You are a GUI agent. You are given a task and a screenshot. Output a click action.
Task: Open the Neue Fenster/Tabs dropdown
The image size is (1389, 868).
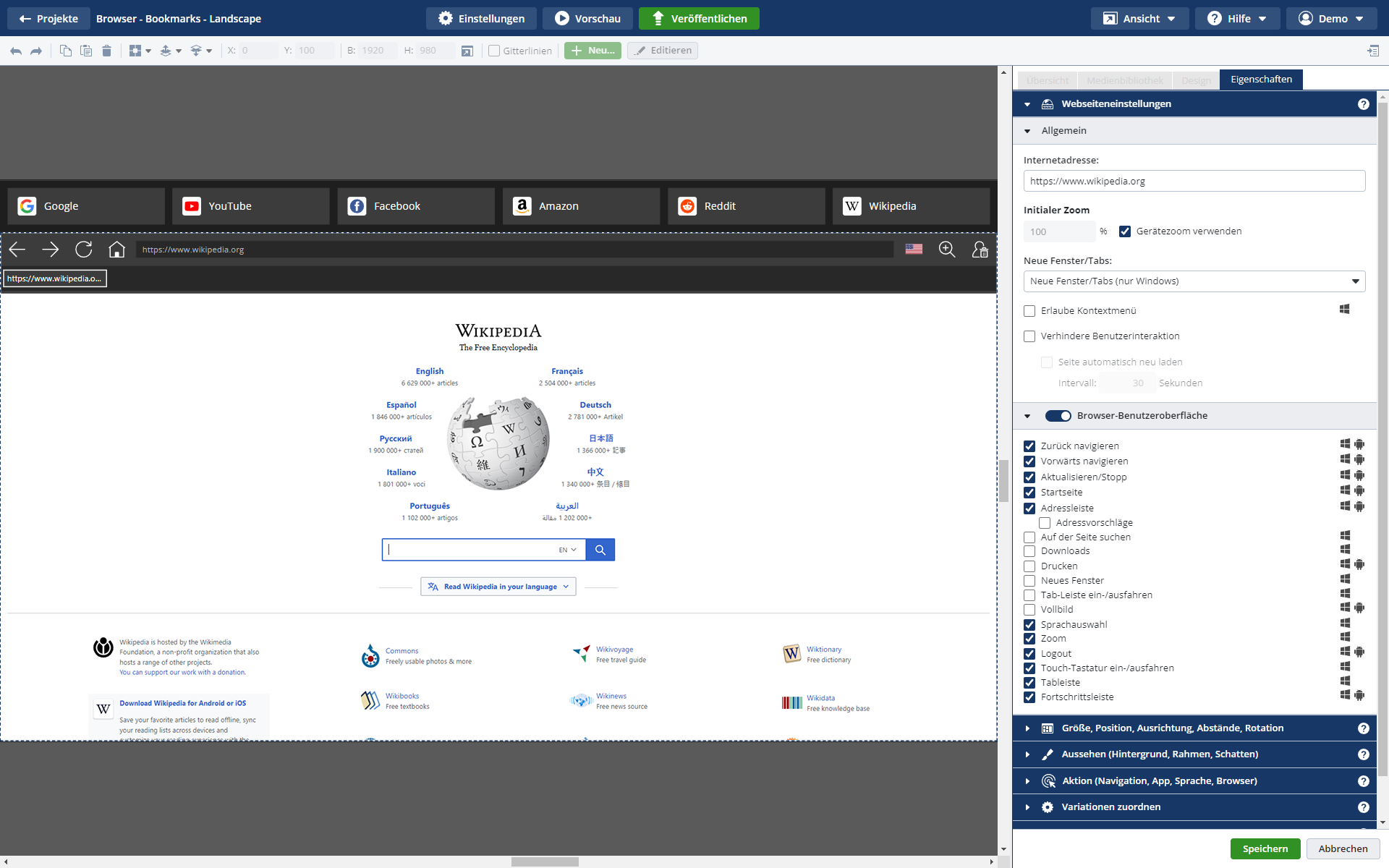click(x=1194, y=281)
